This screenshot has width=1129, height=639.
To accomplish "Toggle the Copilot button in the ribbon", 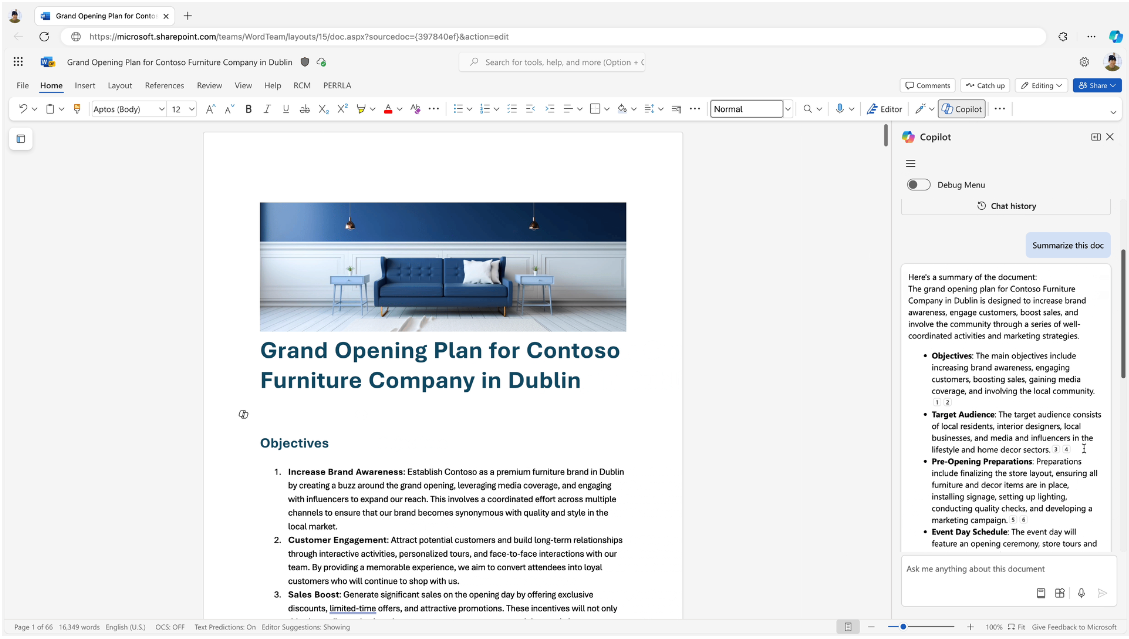I will tap(961, 109).
